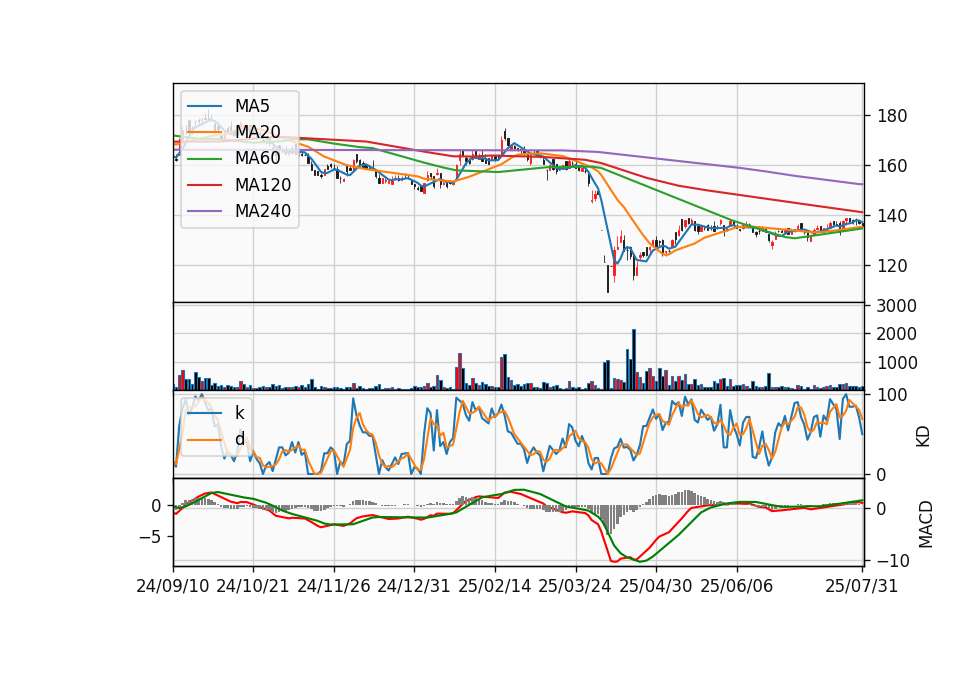
Task: Click the 120 price axis label
Action: click(892, 266)
